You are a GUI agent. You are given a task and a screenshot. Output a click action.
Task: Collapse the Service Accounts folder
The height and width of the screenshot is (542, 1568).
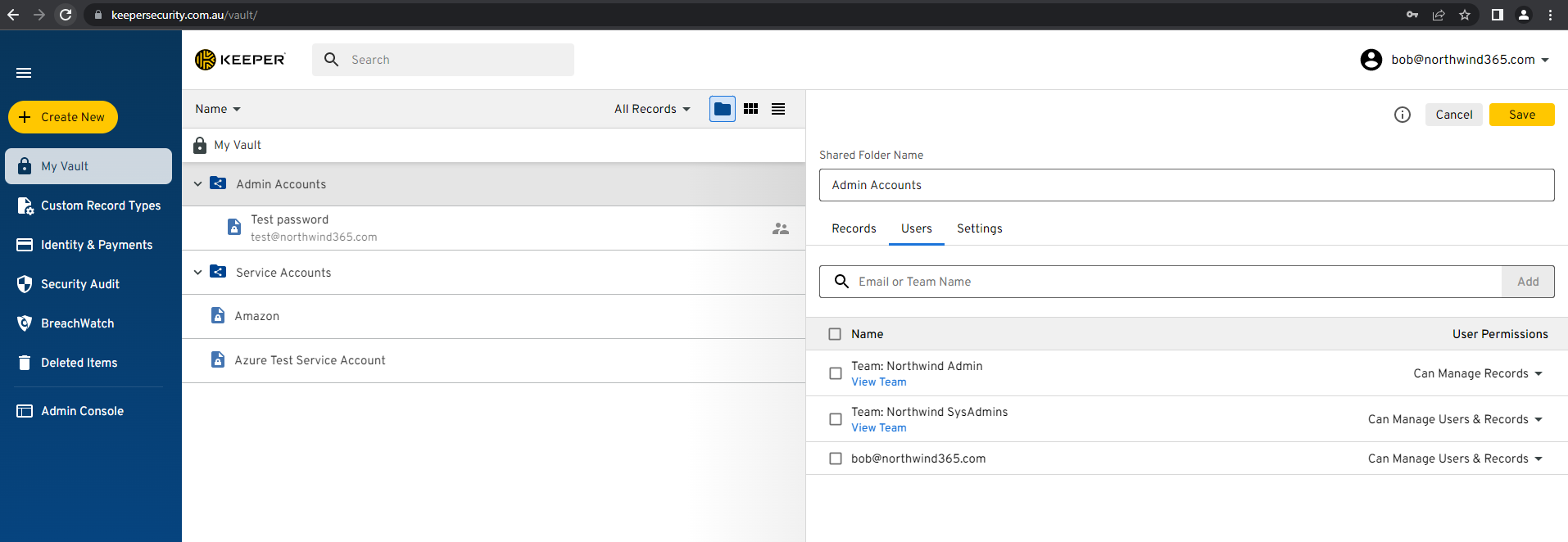(x=197, y=273)
